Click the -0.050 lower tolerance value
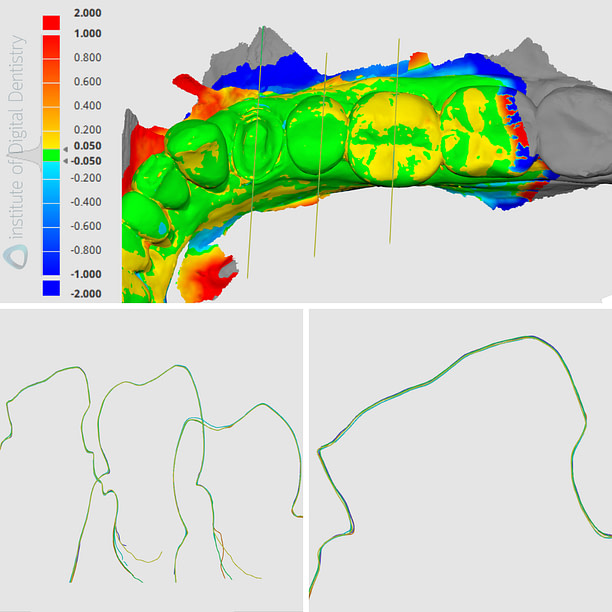Viewport: 612px width, 612px height. click(x=86, y=160)
